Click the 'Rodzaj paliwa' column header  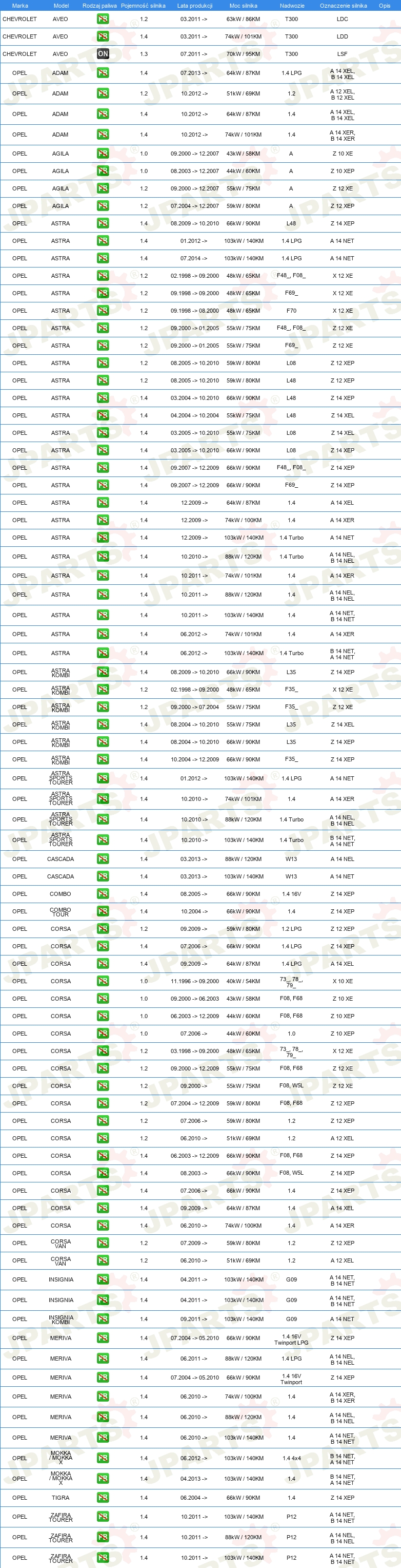coord(99,6)
